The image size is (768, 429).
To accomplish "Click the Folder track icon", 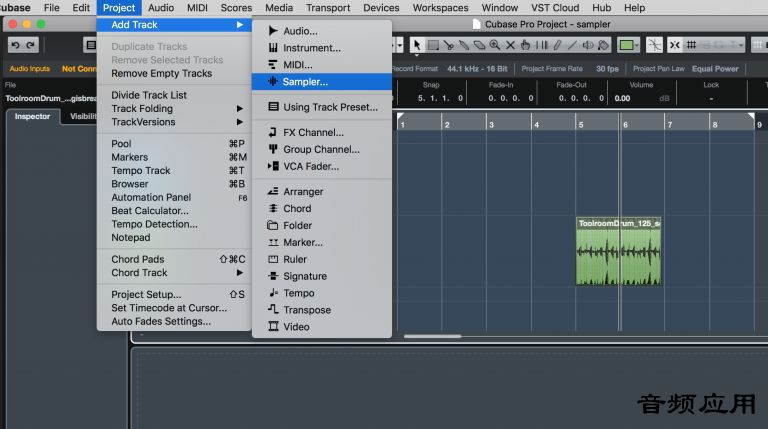I will (273, 225).
